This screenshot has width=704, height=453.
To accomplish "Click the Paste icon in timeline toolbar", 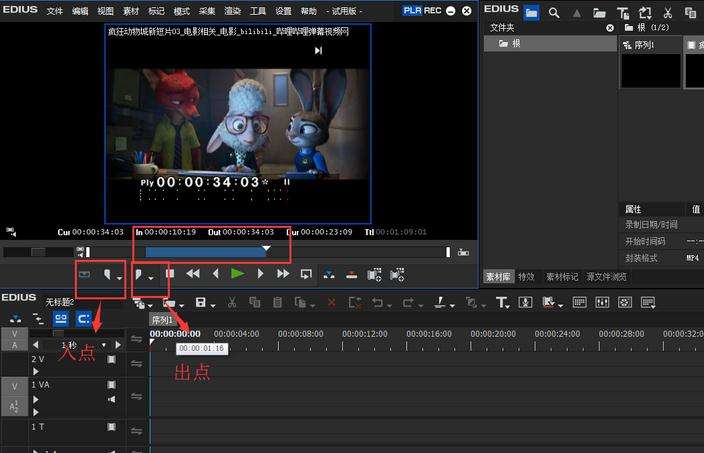I will [x=277, y=303].
